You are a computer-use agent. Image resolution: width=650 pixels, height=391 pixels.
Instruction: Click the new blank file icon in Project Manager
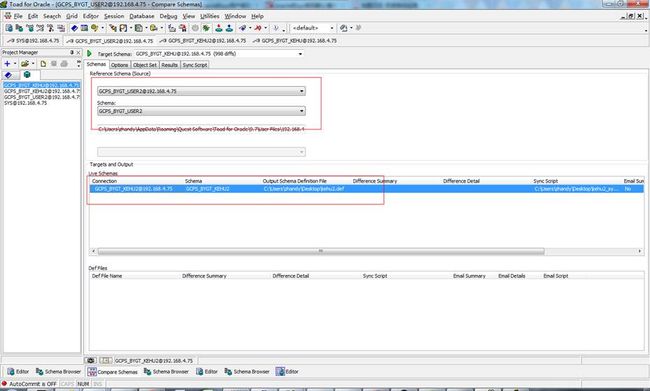tap(43, 63)
